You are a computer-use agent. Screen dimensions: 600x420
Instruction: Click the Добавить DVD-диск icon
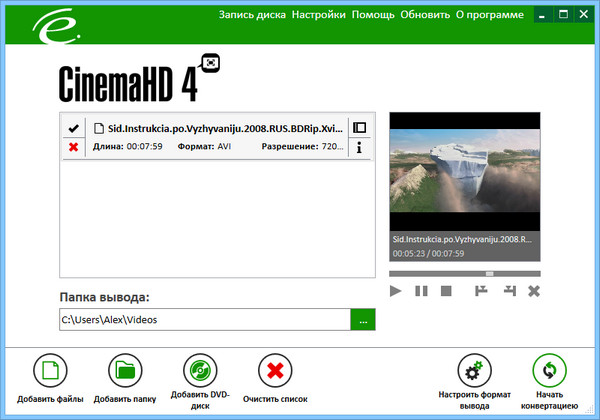tap(200, 370)
